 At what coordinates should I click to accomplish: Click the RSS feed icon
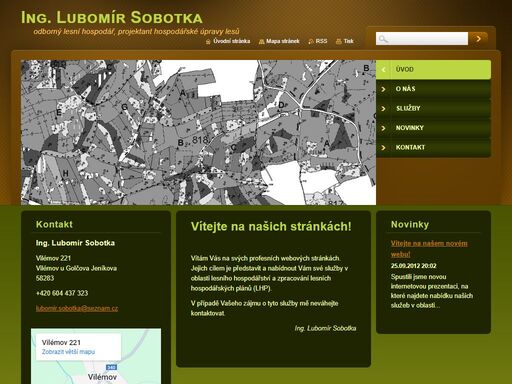tap(311, 42)
